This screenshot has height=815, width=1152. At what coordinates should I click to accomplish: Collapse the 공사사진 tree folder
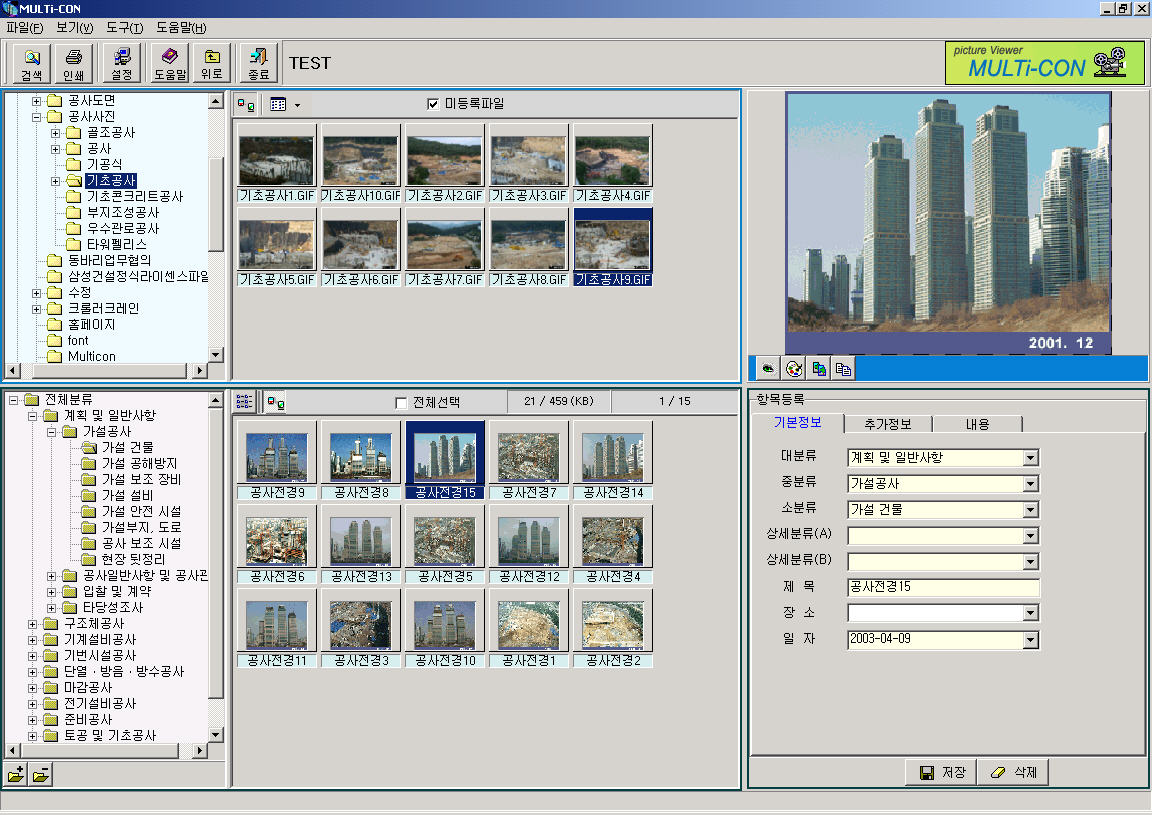pyautogui.click(x=37, y=117)
